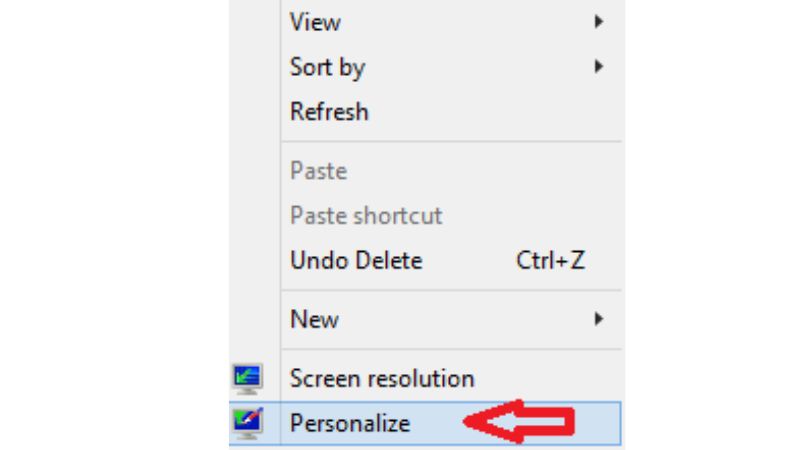Select the highlighted Personalize entry
Image resolution: width=800 pixels, height=450 pixels.
tap(425, 423)
